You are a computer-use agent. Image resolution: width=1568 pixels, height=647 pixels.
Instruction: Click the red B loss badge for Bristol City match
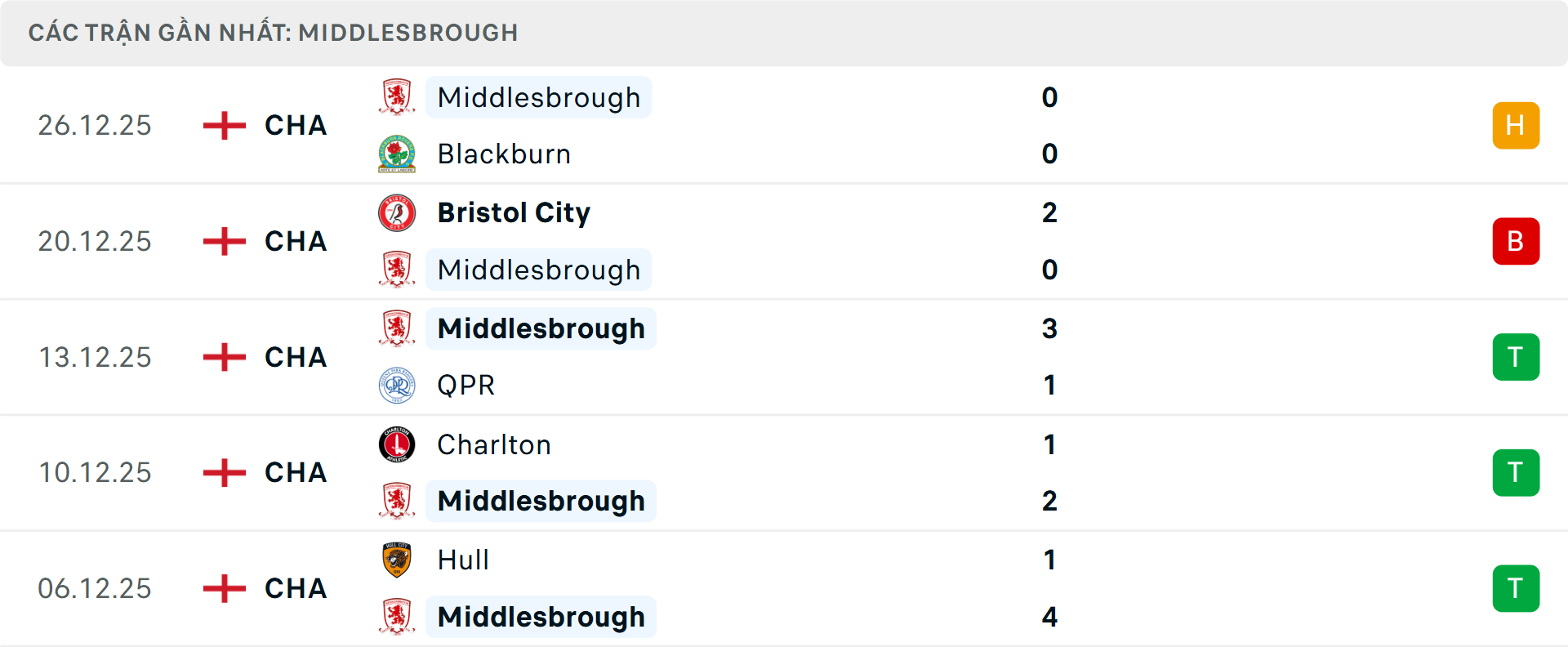tap(1516, 241)
